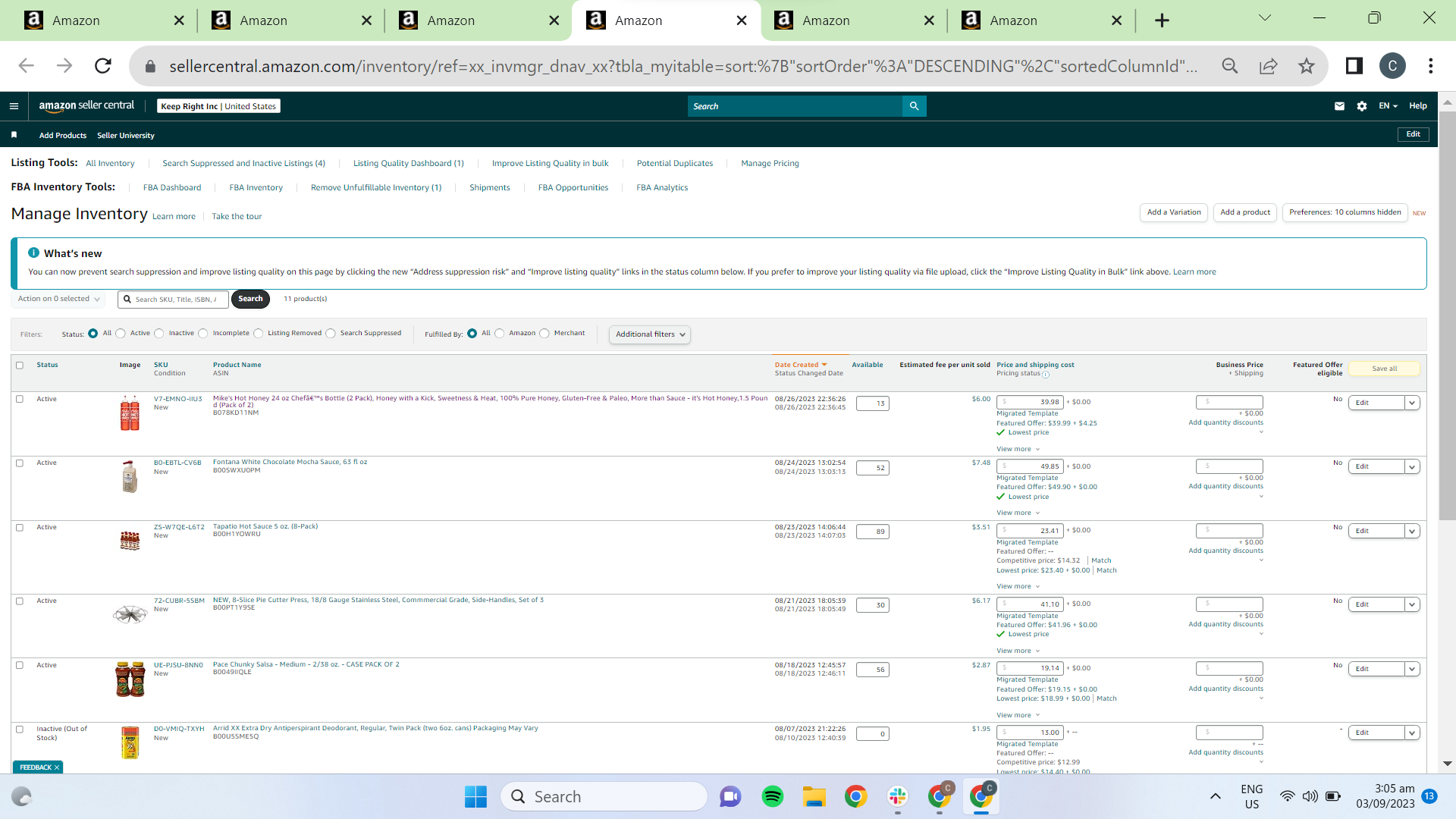Click the bookmark flag icon
Screen dimensions: 1456x819
pyautogui.click(x=14, y=135)
